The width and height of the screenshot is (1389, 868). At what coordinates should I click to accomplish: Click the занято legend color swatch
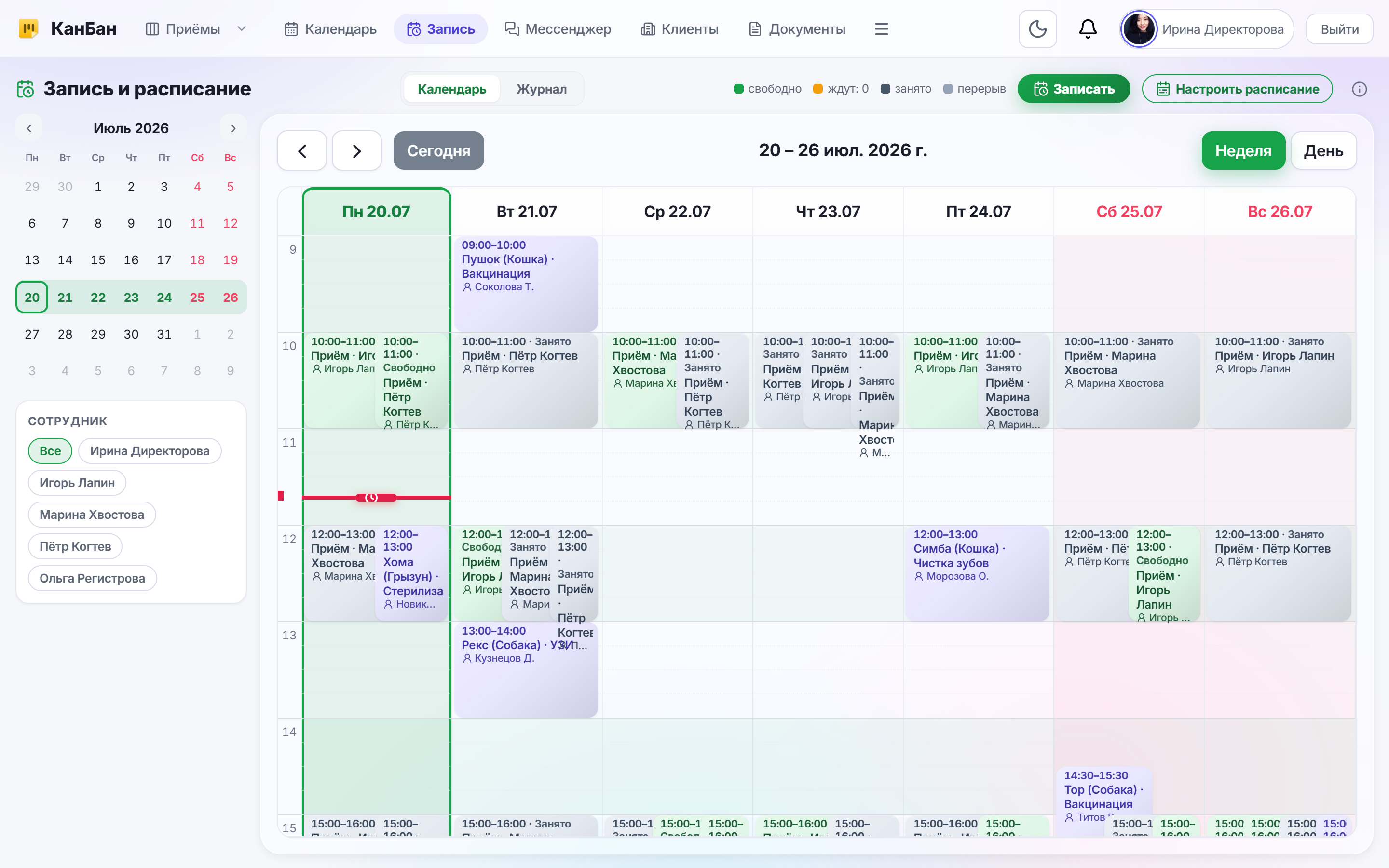click(885, 89)
